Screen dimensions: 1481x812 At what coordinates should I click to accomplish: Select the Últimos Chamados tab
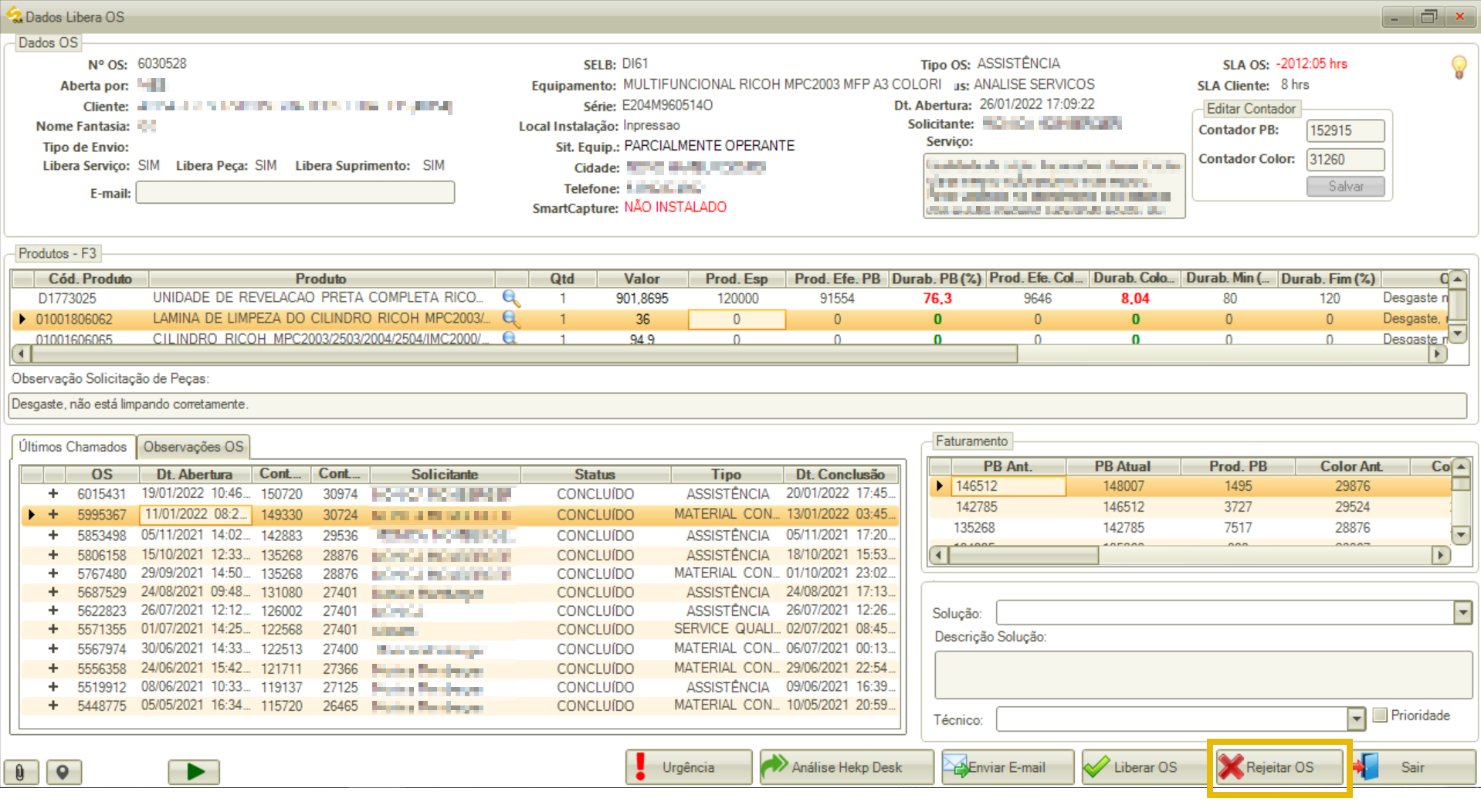click(x=73, y=447)
